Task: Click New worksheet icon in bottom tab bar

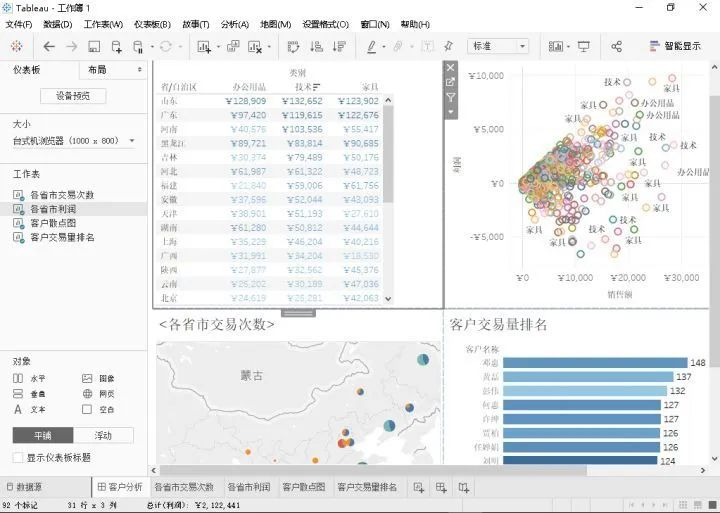Action: click(419, 488)
